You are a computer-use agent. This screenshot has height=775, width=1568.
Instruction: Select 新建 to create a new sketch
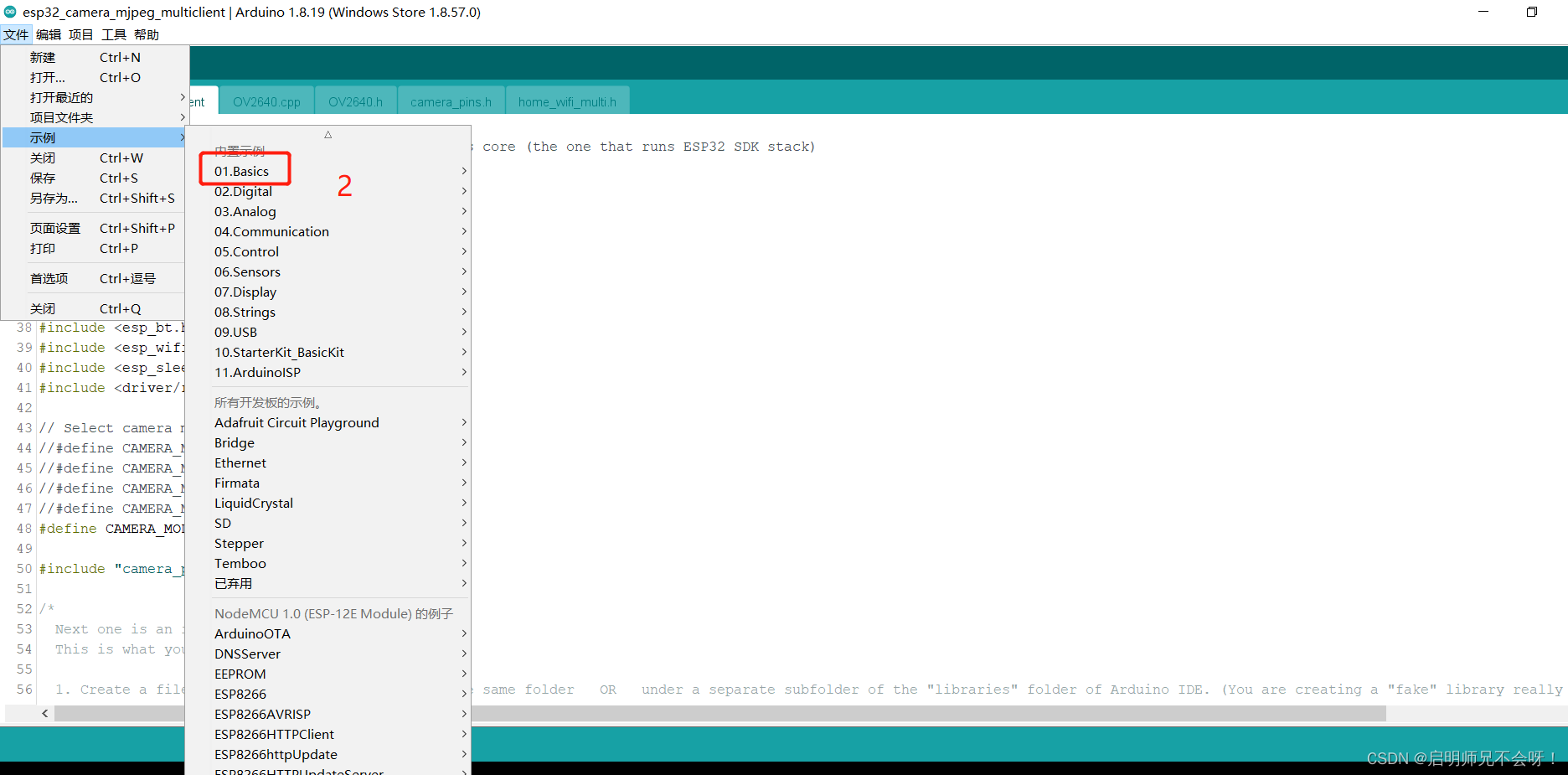43,57
